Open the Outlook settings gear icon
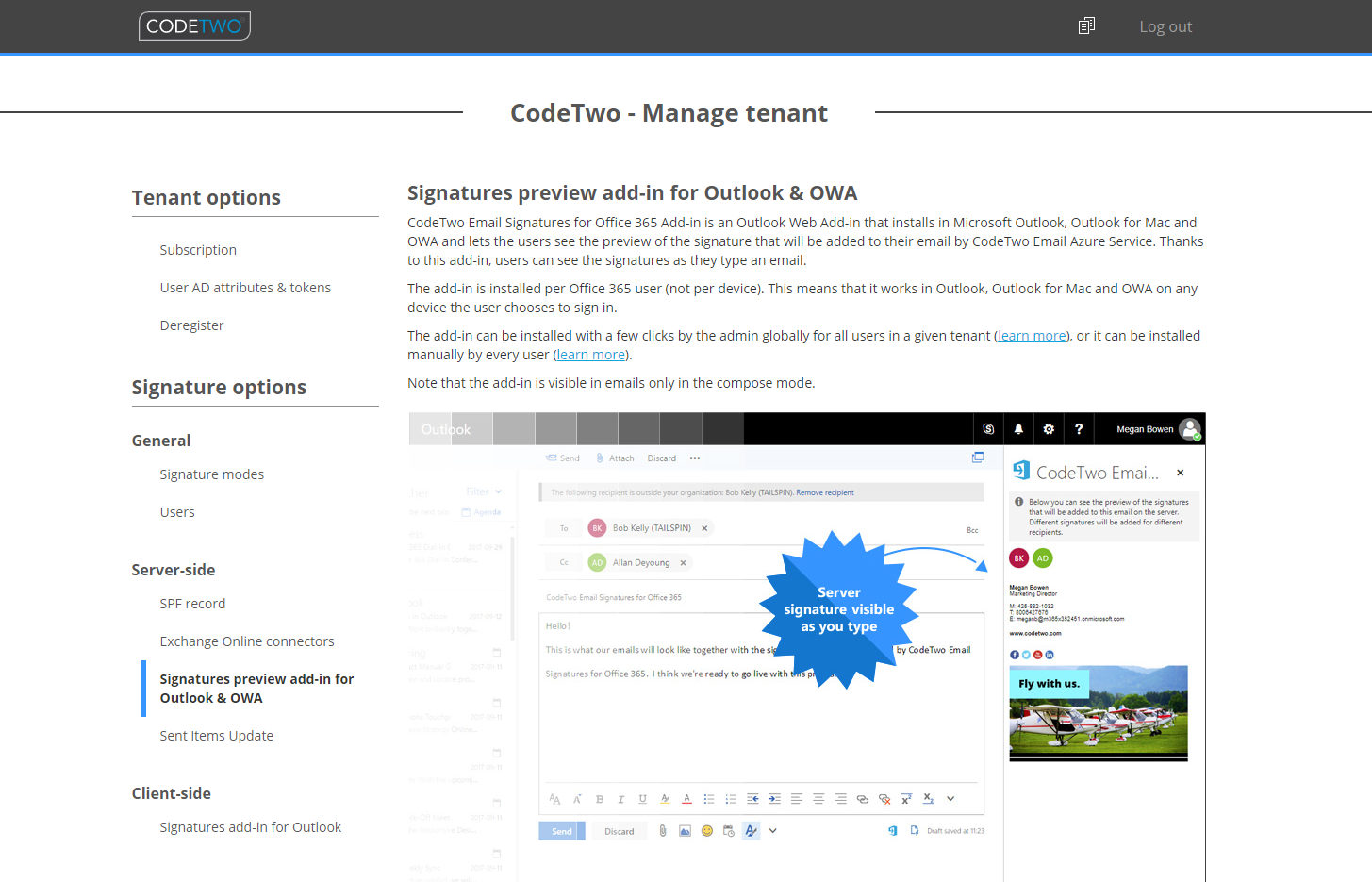 point(1049,428)
